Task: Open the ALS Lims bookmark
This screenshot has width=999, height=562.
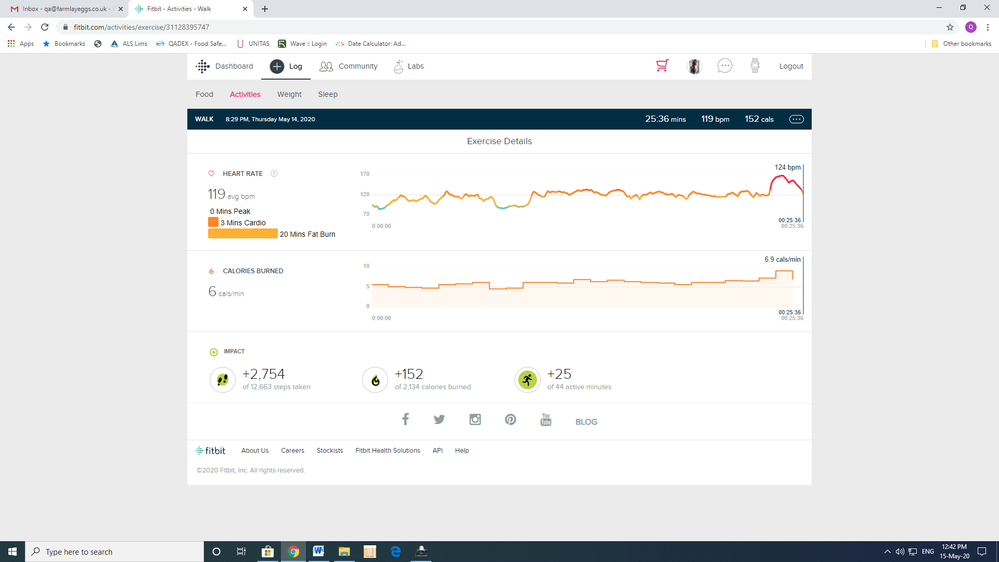Action: tap(129, 44)
